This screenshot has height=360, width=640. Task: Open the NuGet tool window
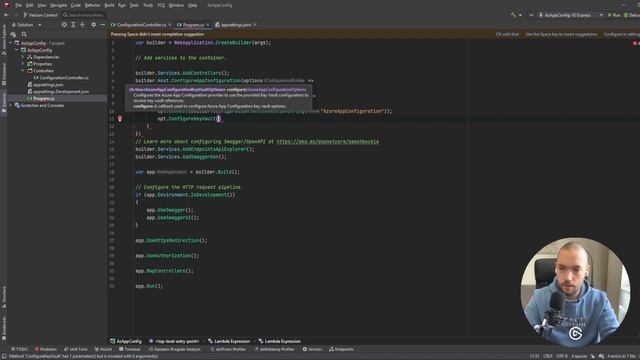click(x=103, y=349)
